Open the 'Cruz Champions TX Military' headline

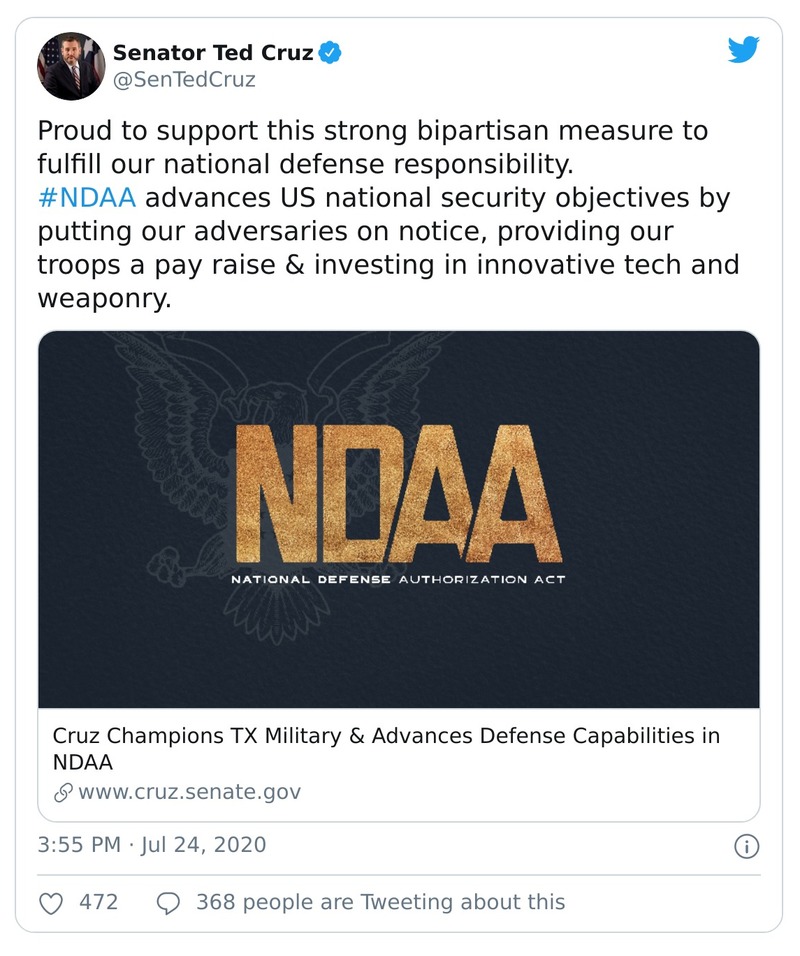click(385, 748)
